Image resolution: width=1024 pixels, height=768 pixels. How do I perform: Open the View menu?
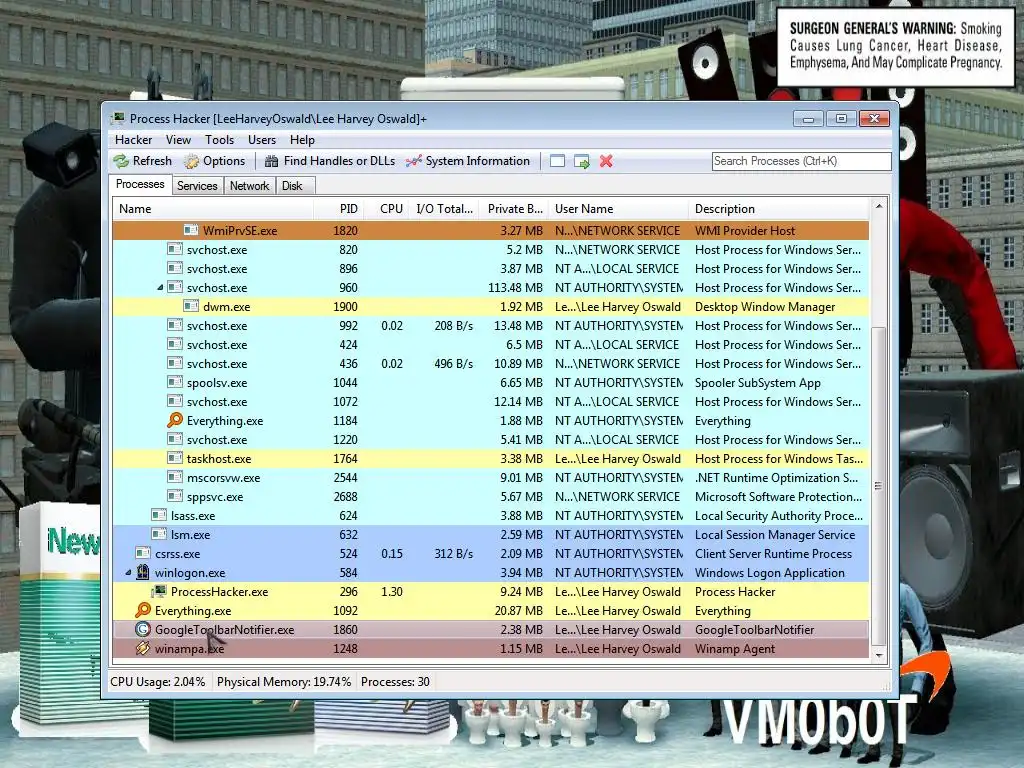tap(178, 140)
